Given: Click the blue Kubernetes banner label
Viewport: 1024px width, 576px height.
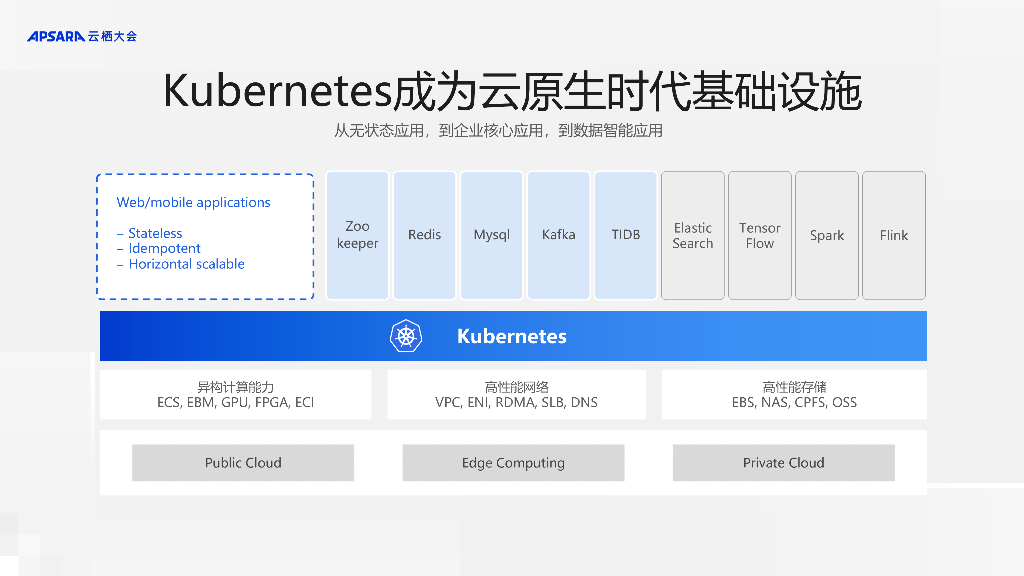Looking at the screenshot, I should pos(511,336).
